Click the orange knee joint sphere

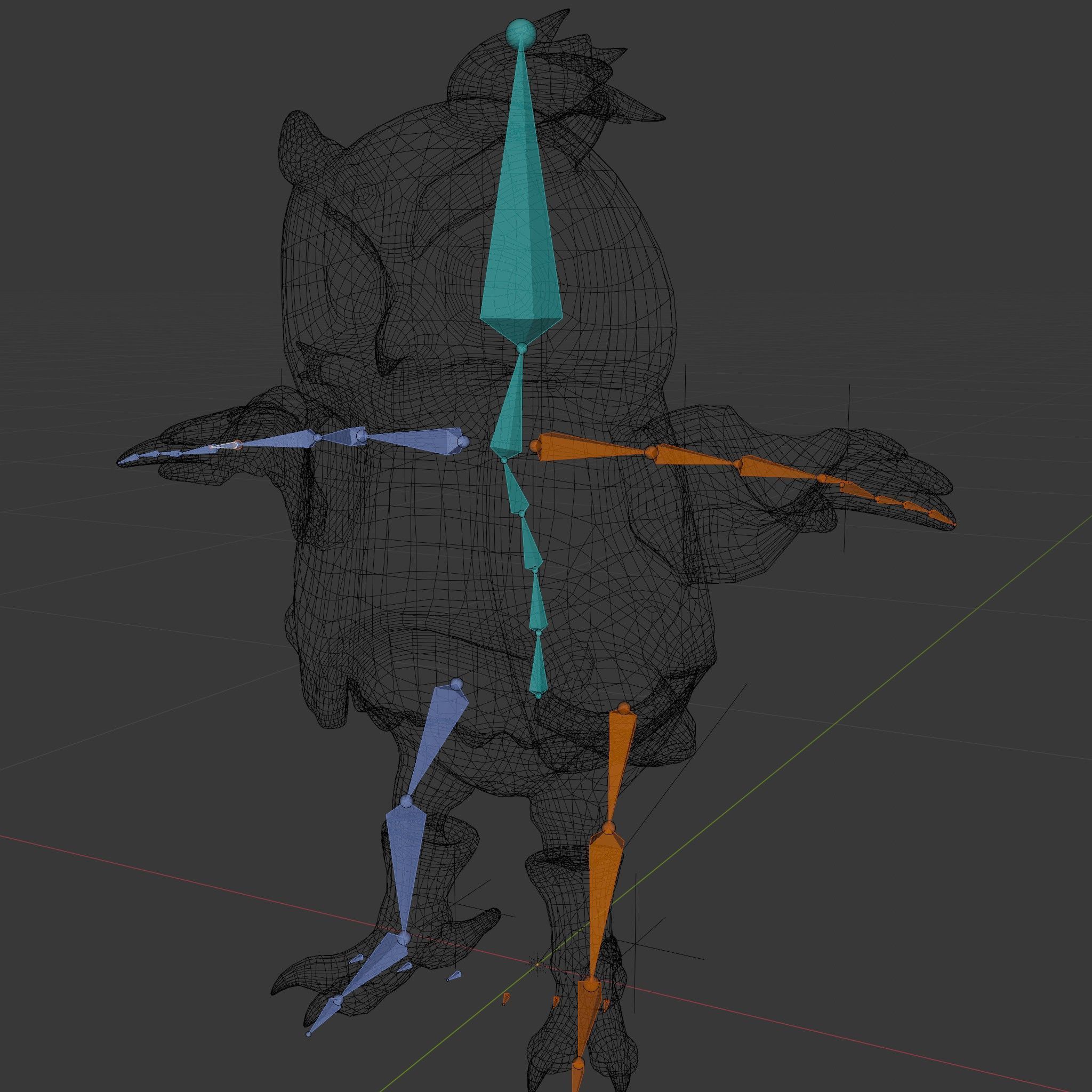(608, 829)
